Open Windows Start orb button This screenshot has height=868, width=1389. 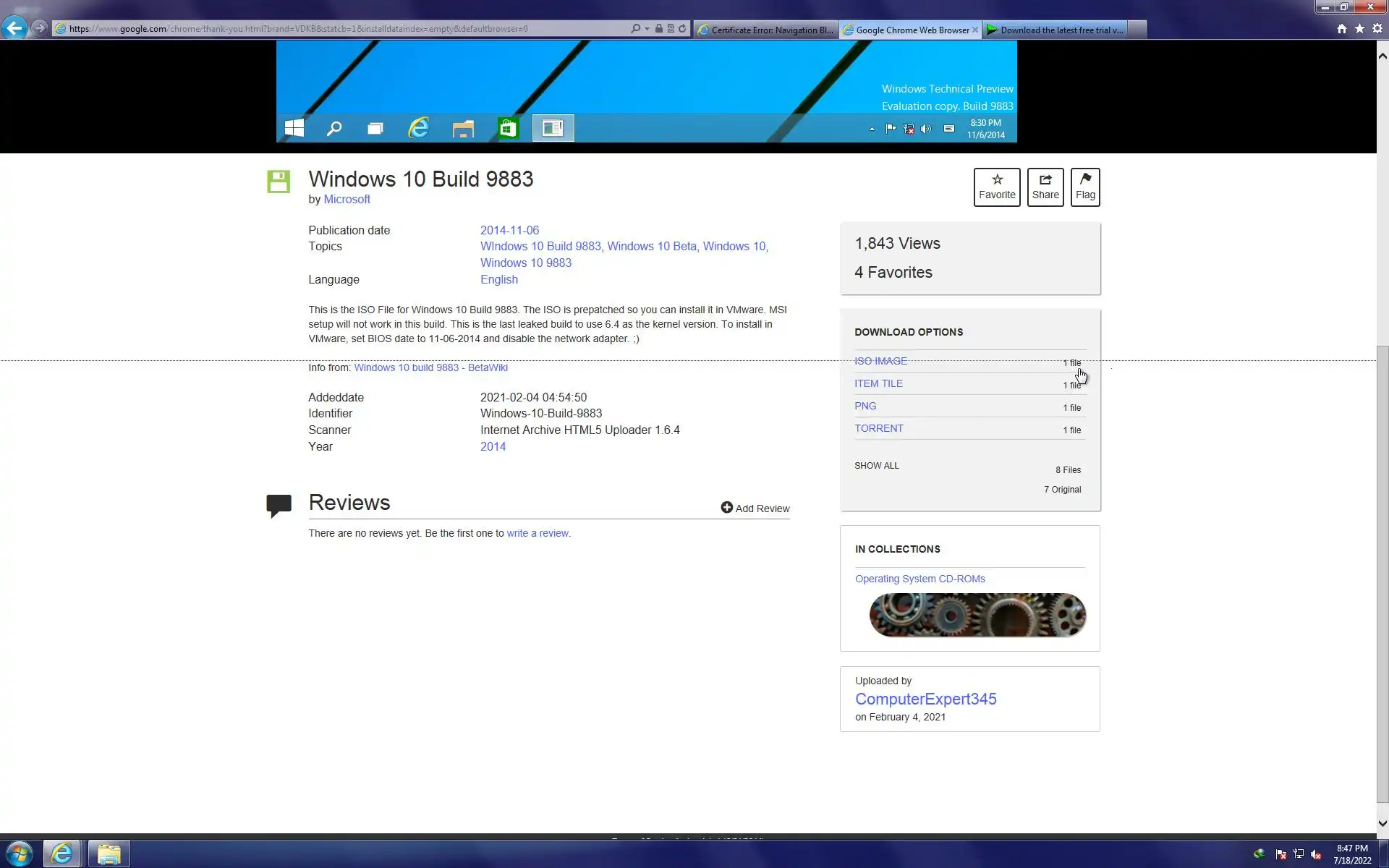pos(20,854)
